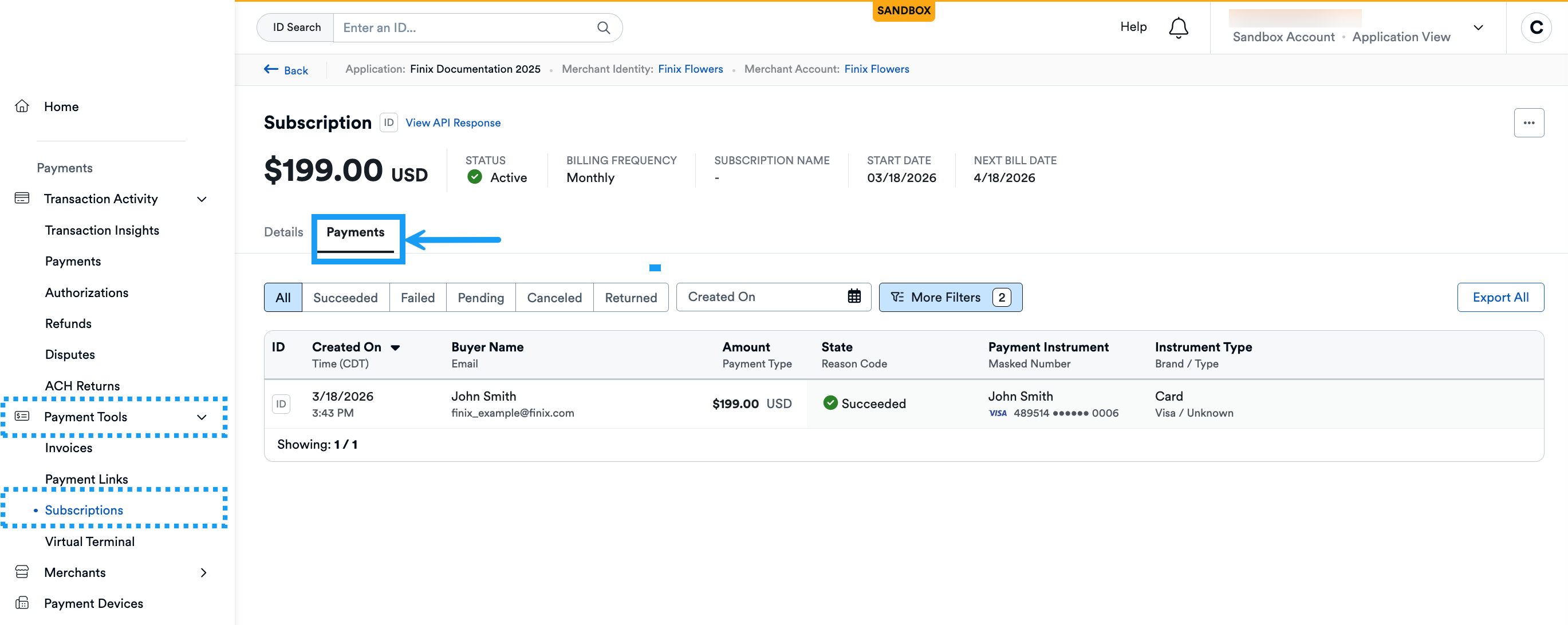Click the notification bell icon
This screenshot has width=1568, height=625.
1178,27
